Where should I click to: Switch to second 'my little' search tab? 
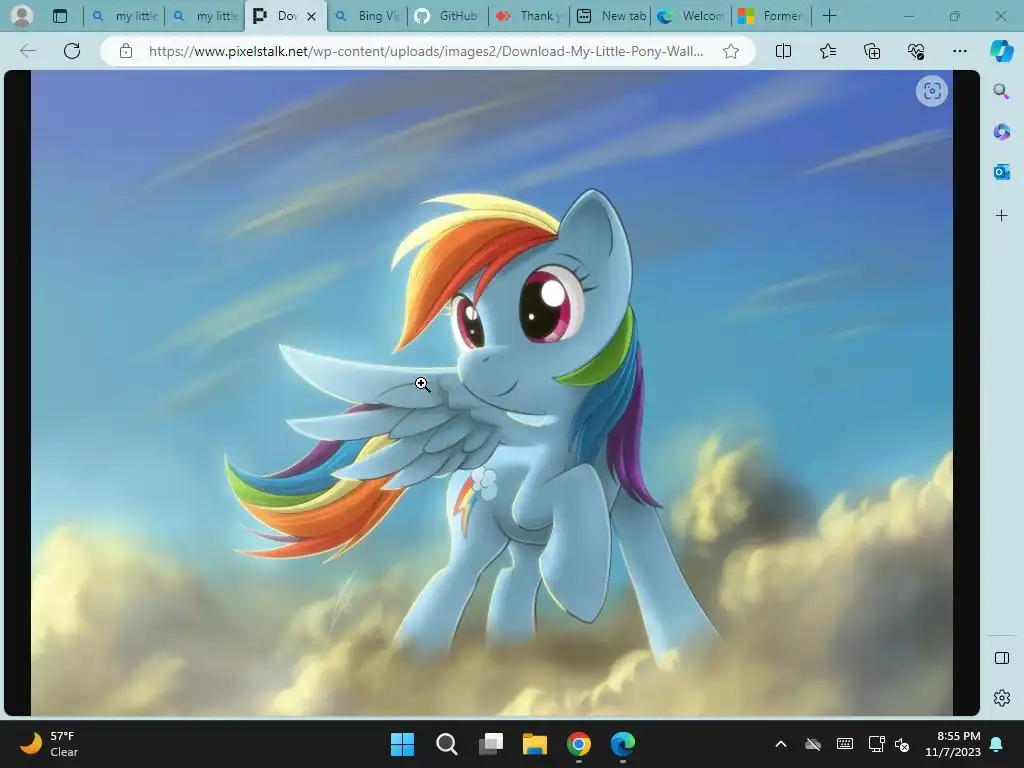pos(205,16)
